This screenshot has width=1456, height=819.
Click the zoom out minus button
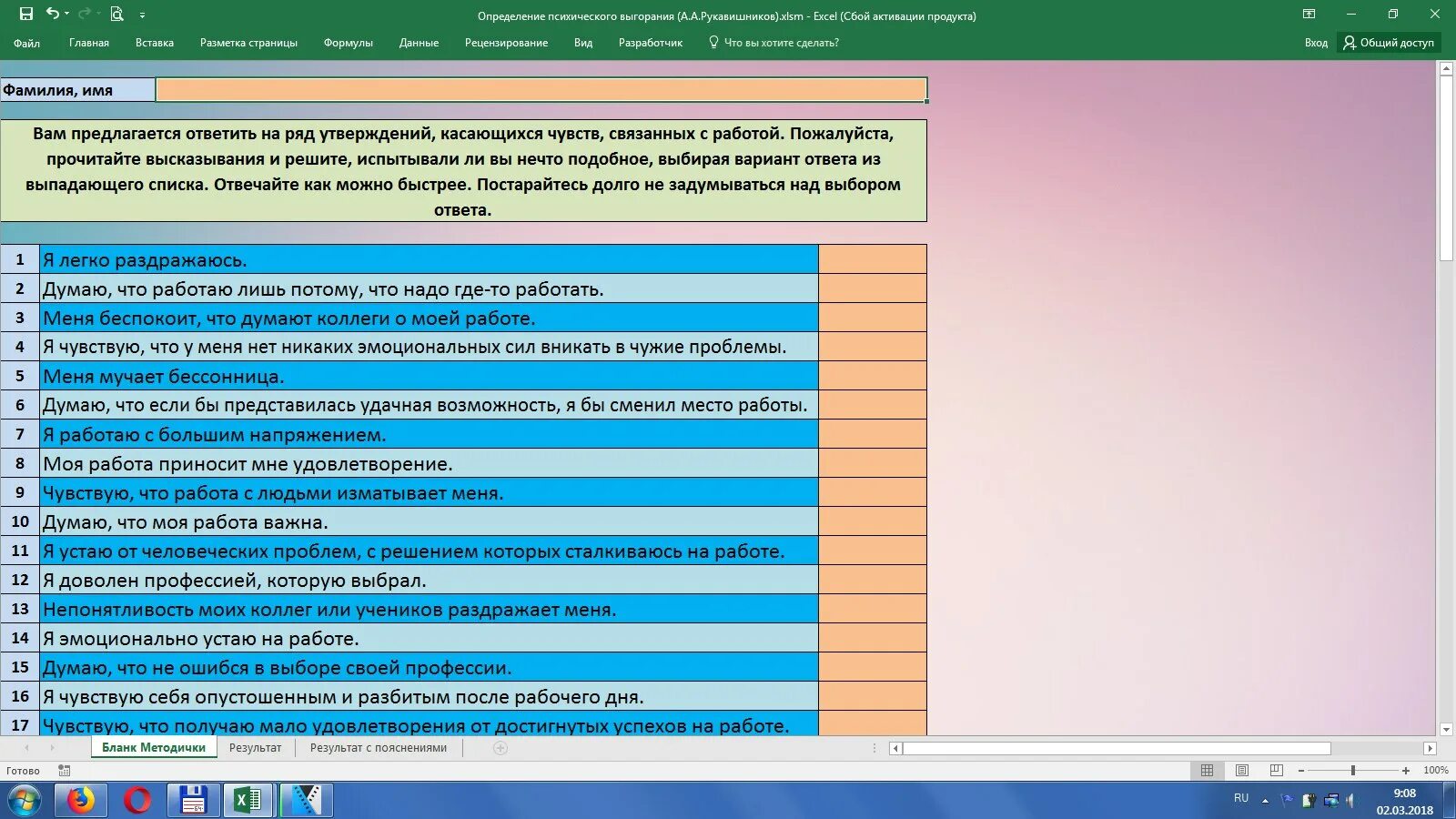click(1301, 771)
